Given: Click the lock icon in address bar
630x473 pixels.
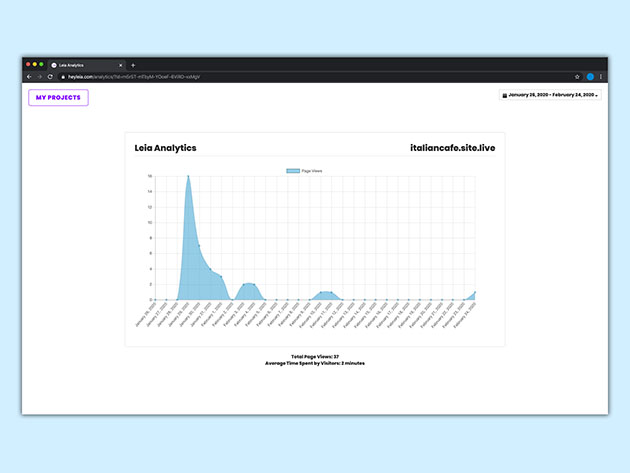Looking at the screenshot, I should tap(63, 77).
